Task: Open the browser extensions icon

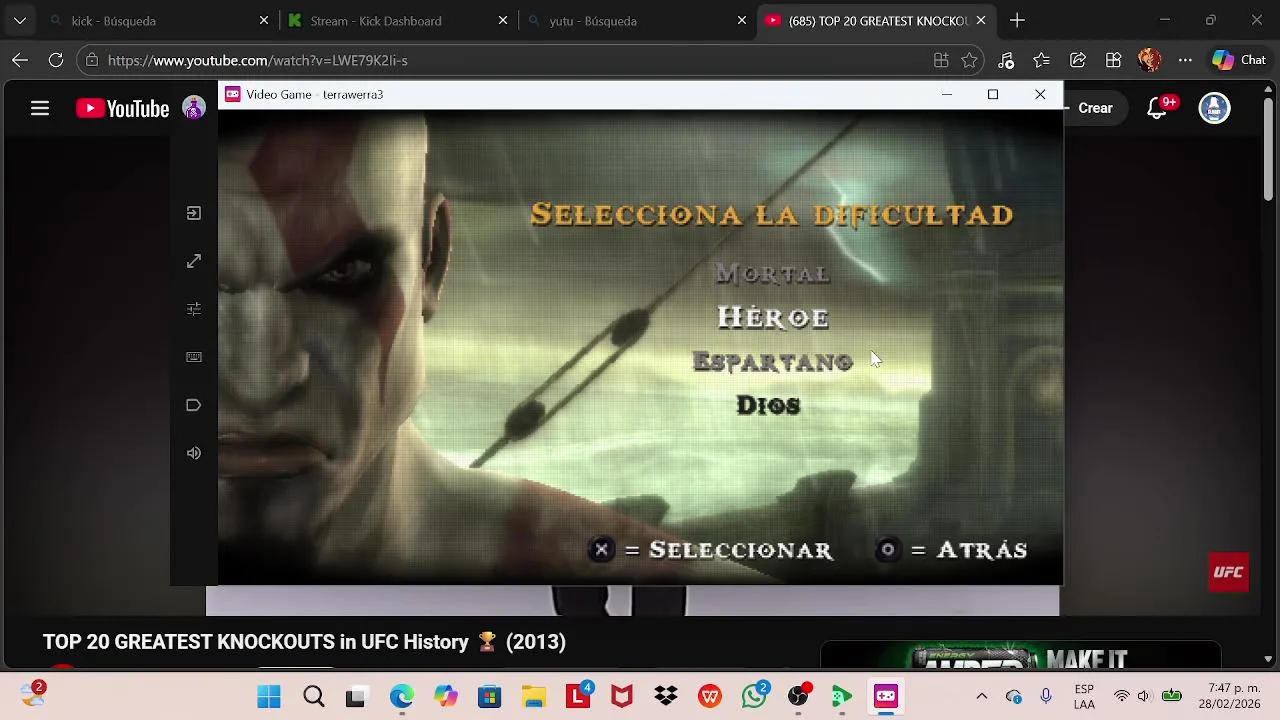Action: pyautogui.click(x=1113, y=60)
